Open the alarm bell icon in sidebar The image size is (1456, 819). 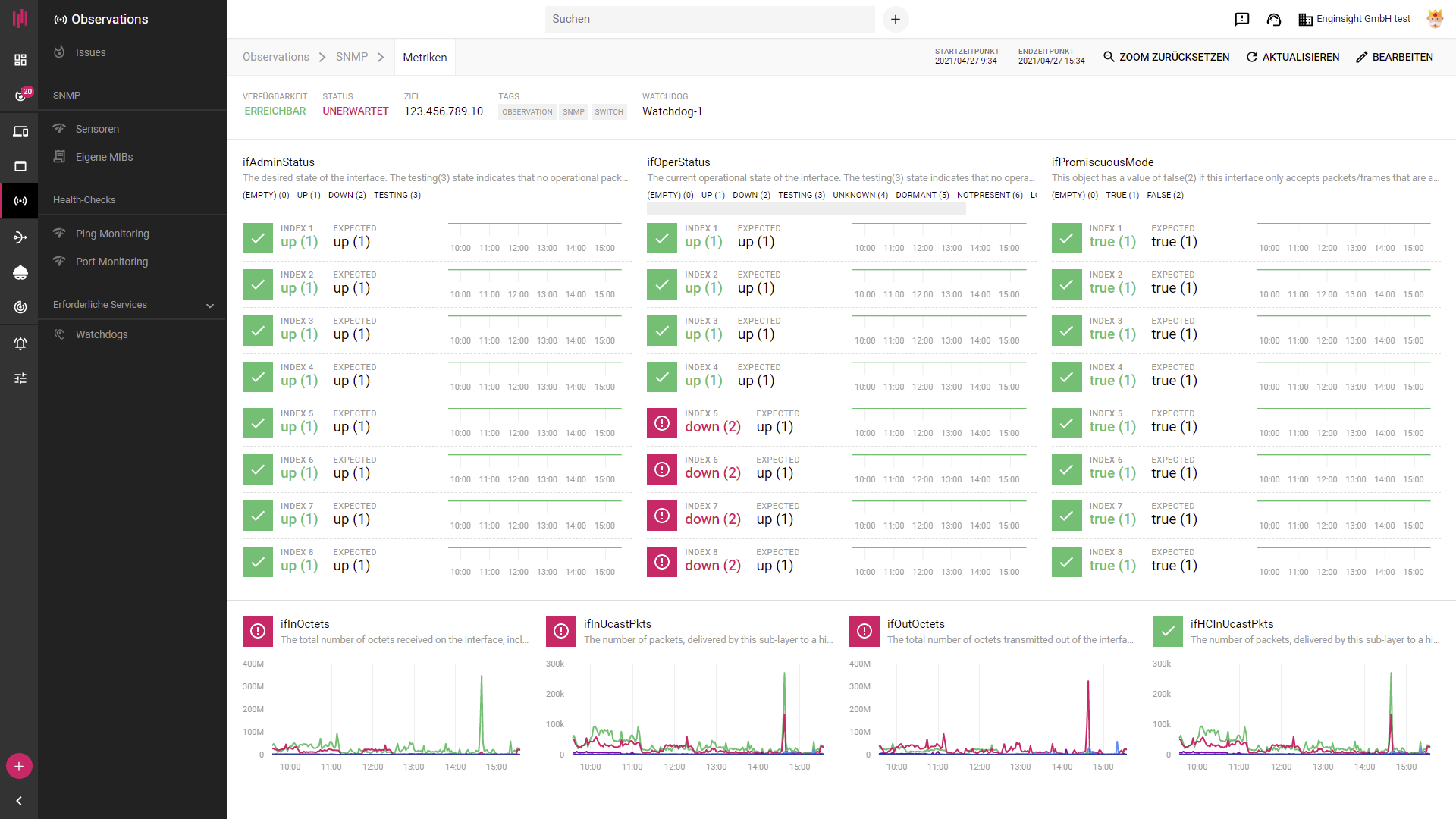pyautogui.click(x=20, y=344)
